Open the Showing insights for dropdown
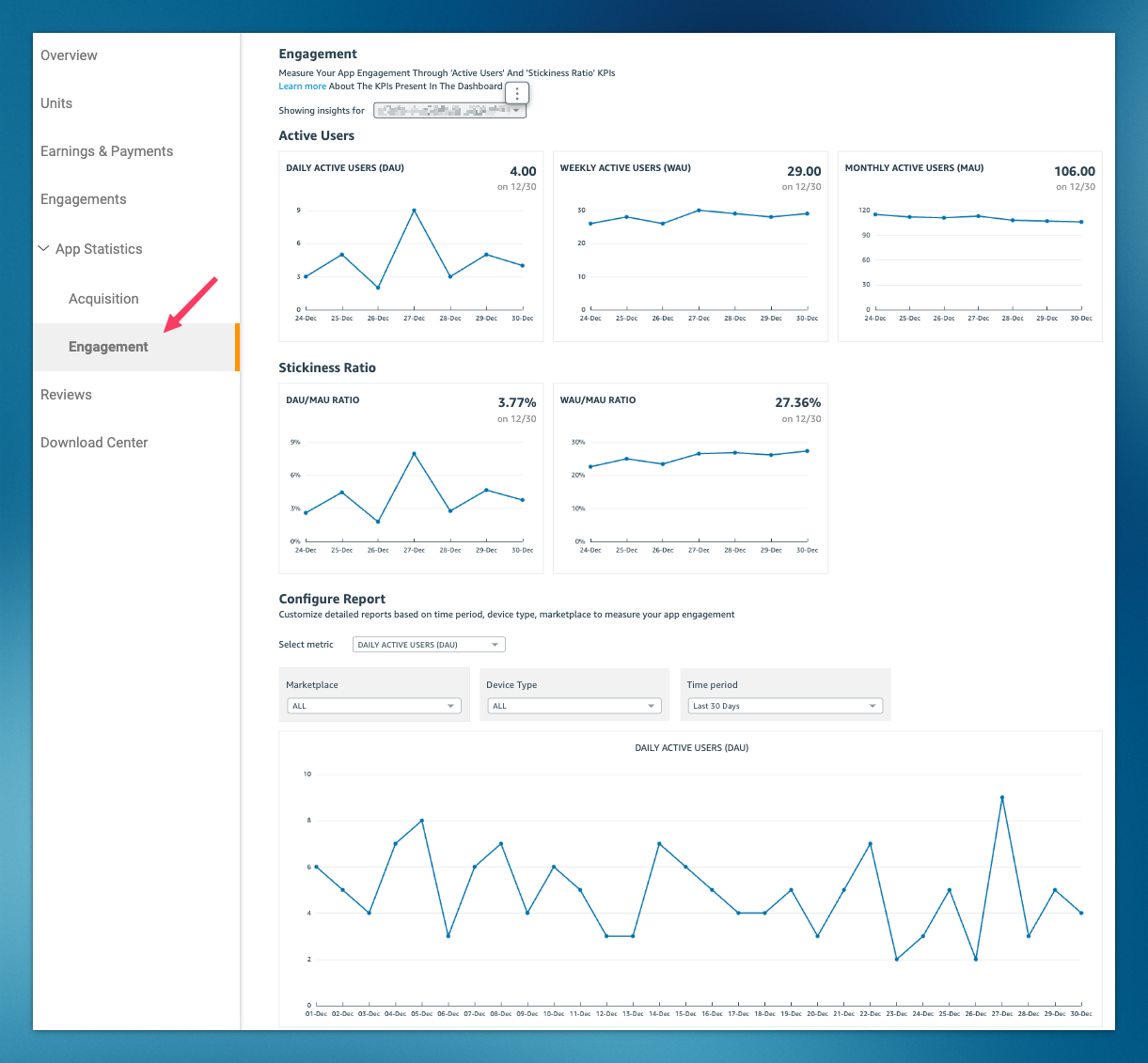 449,111
